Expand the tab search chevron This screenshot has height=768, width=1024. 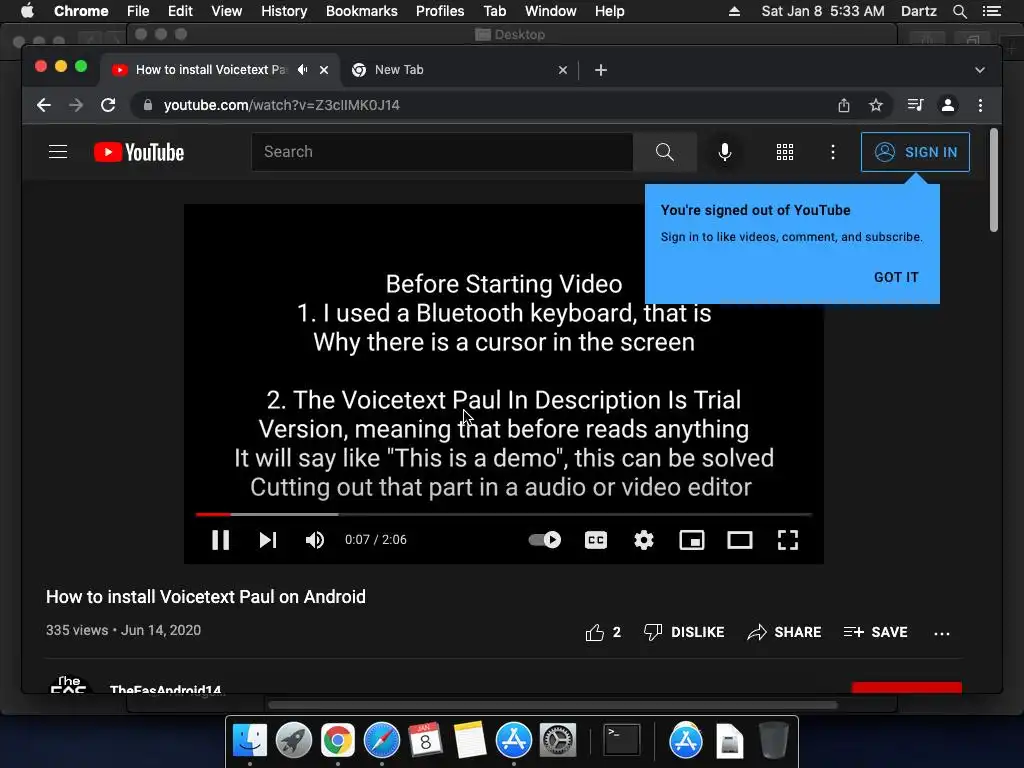(x=980, y=70)
